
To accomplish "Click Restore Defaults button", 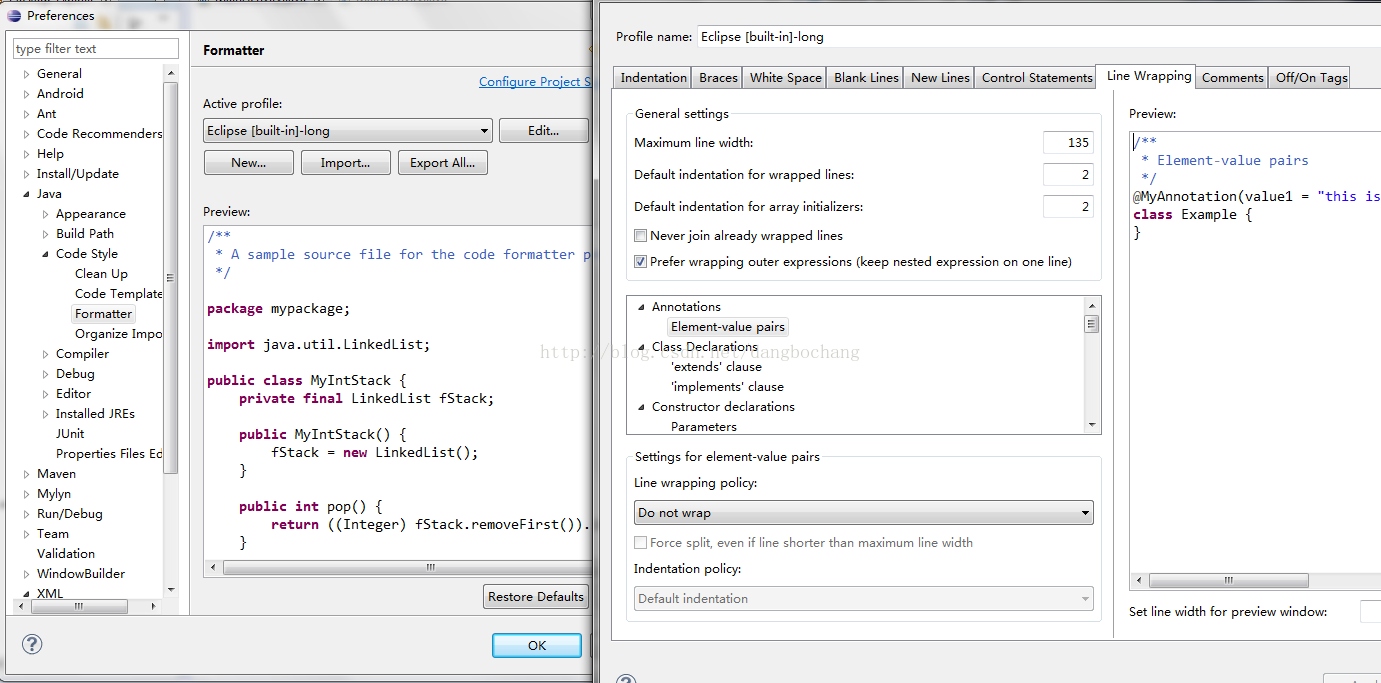I will [x=536, y=597].
